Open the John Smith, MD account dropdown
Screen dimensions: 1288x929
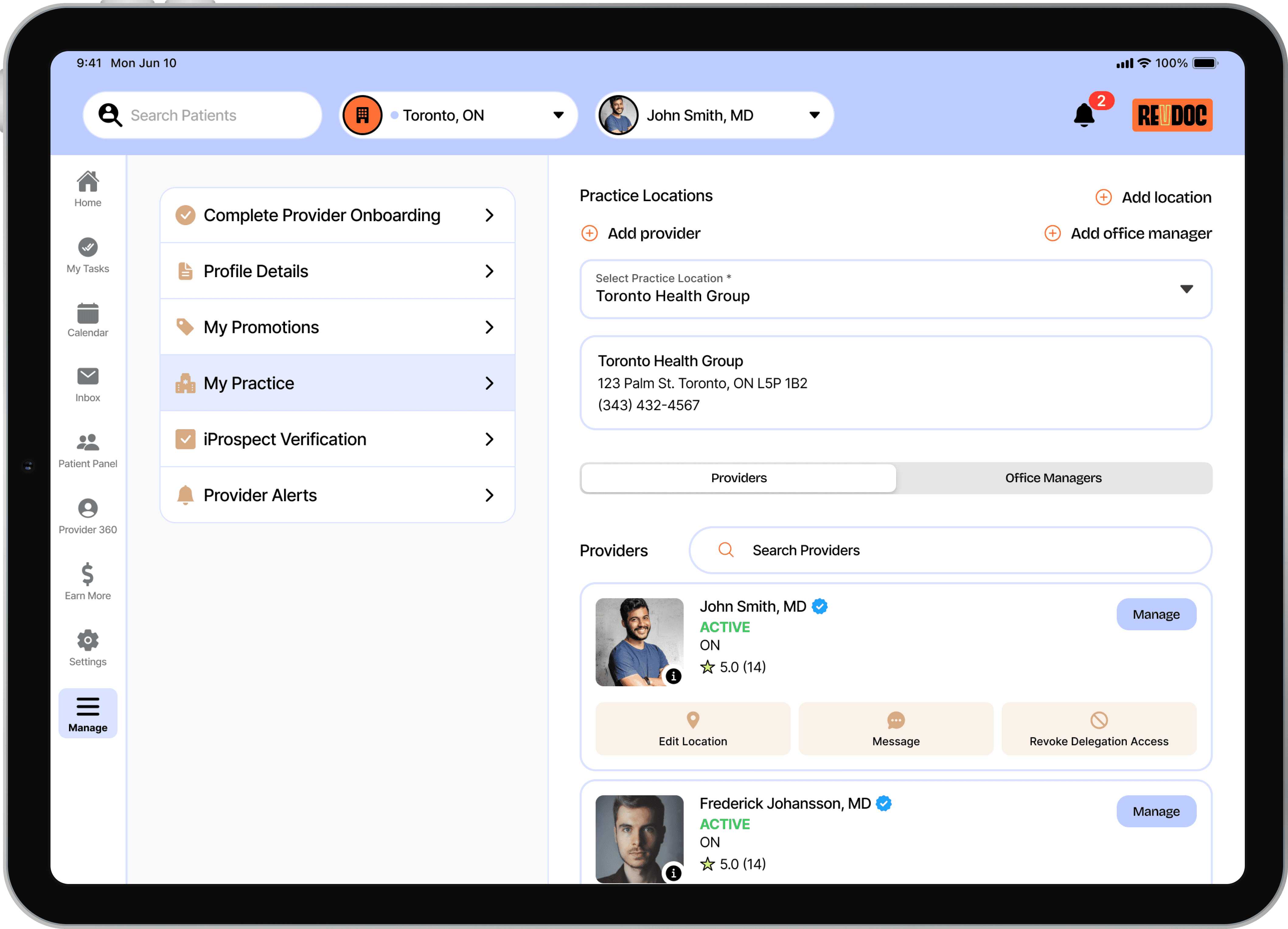(814, 115)
